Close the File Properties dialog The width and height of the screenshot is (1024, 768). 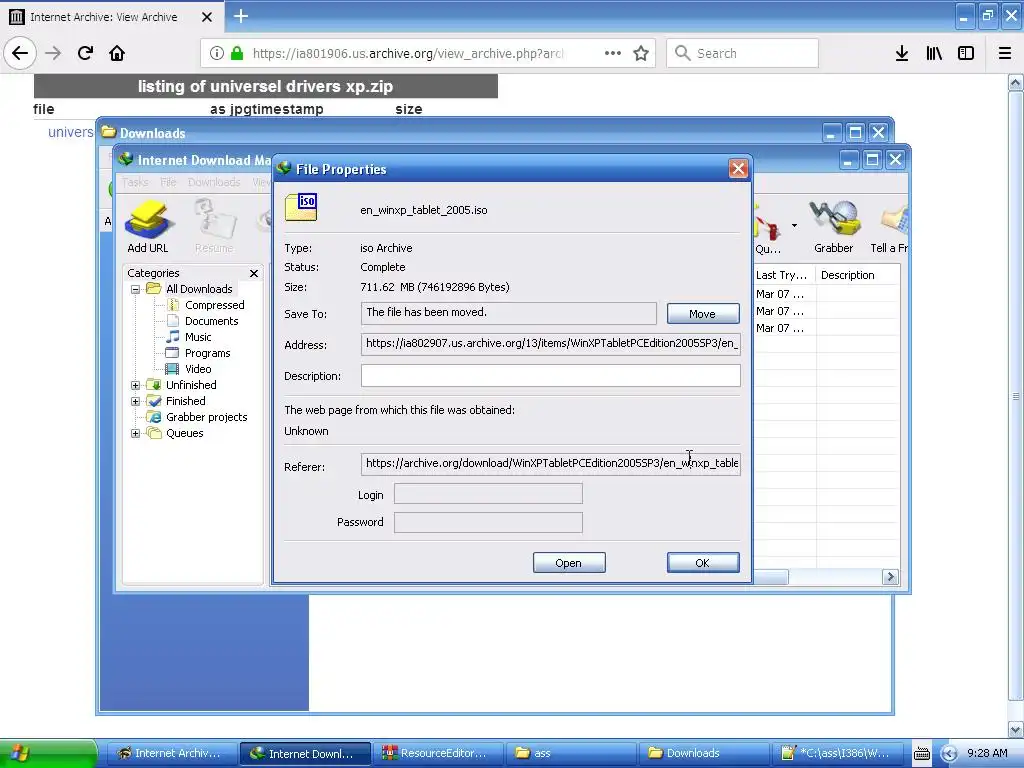pyautogui.click(x=738, y=169)
